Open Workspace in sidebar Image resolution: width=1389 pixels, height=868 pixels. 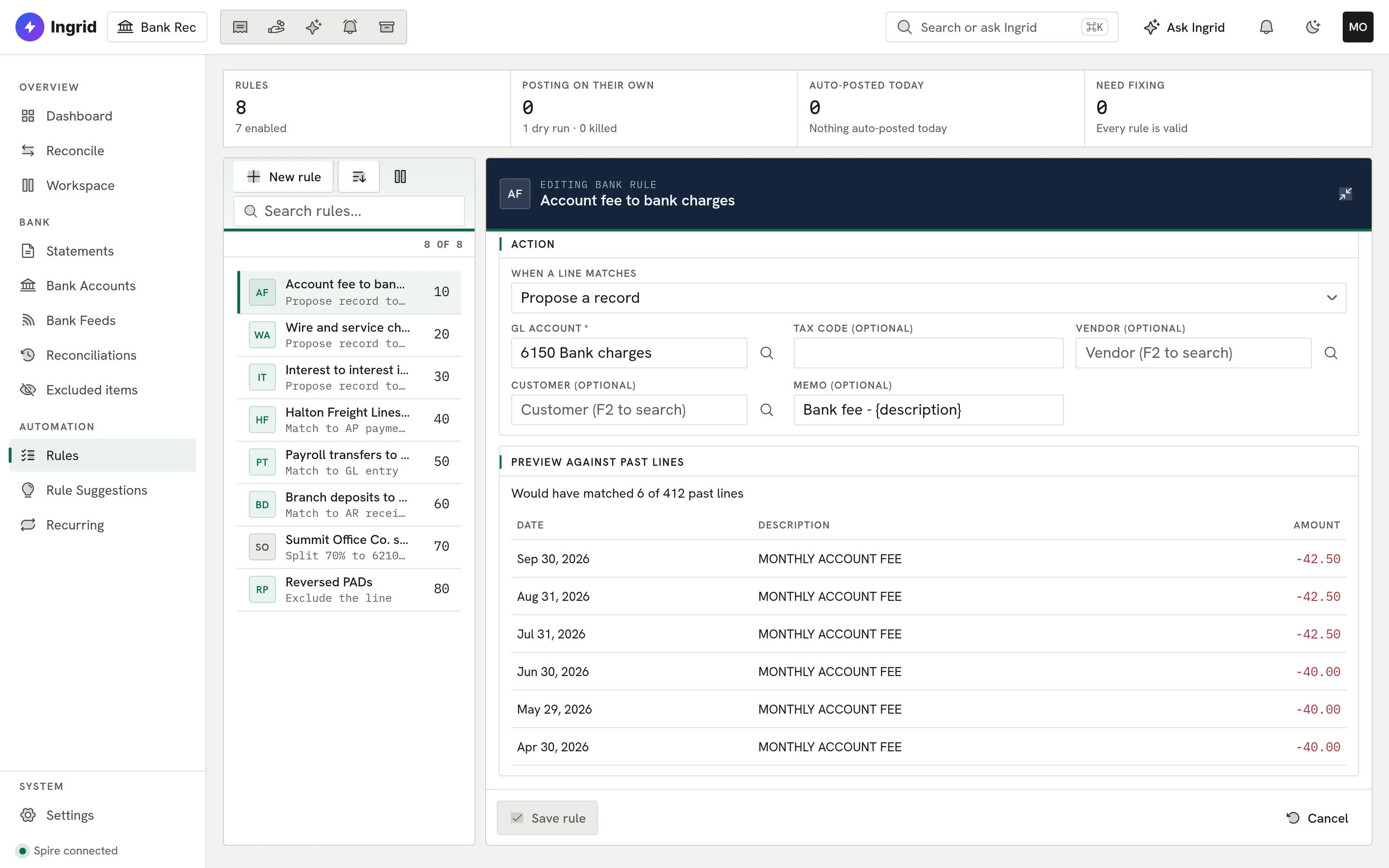[x=102, y=186]
